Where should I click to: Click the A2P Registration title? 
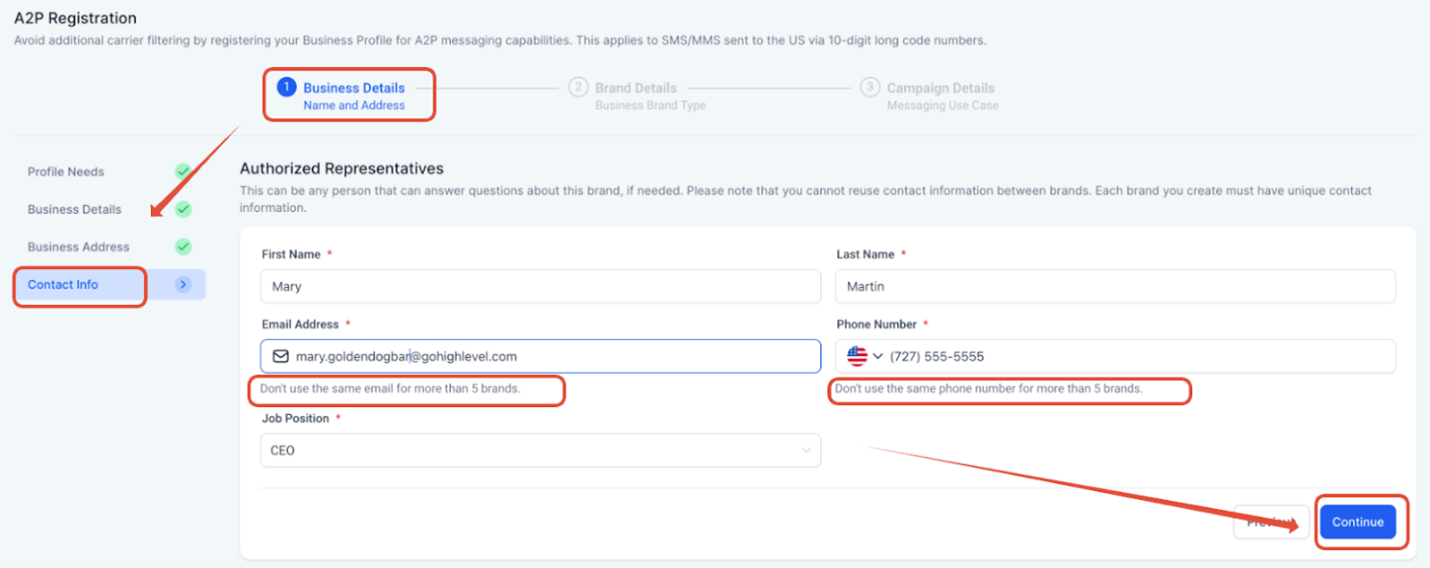click(75, 18)
